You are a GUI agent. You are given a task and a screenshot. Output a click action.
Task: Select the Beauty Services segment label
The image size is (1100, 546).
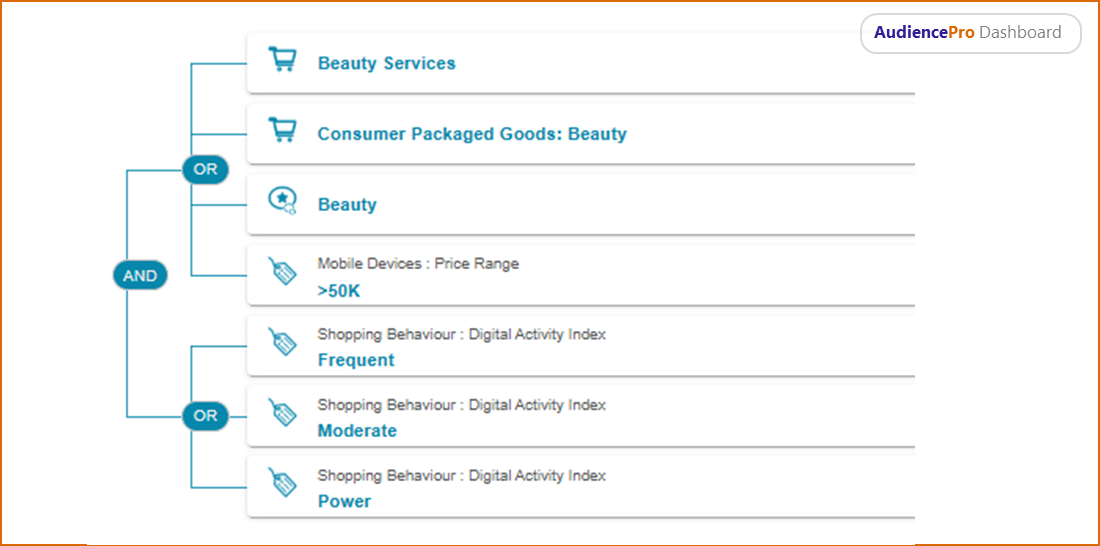coord(386,63)
